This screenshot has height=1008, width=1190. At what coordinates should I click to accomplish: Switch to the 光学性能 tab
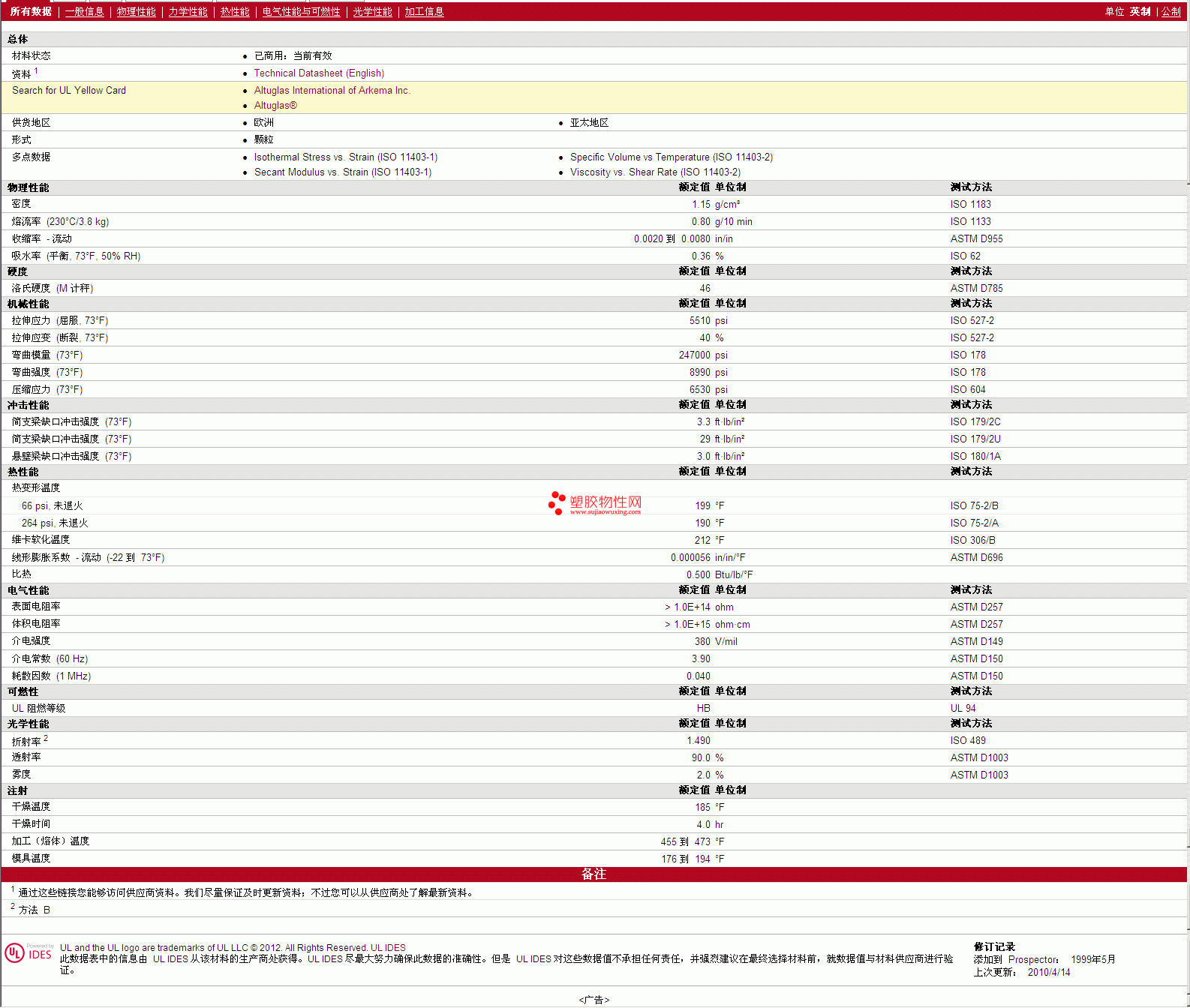(x=372, y=12)
